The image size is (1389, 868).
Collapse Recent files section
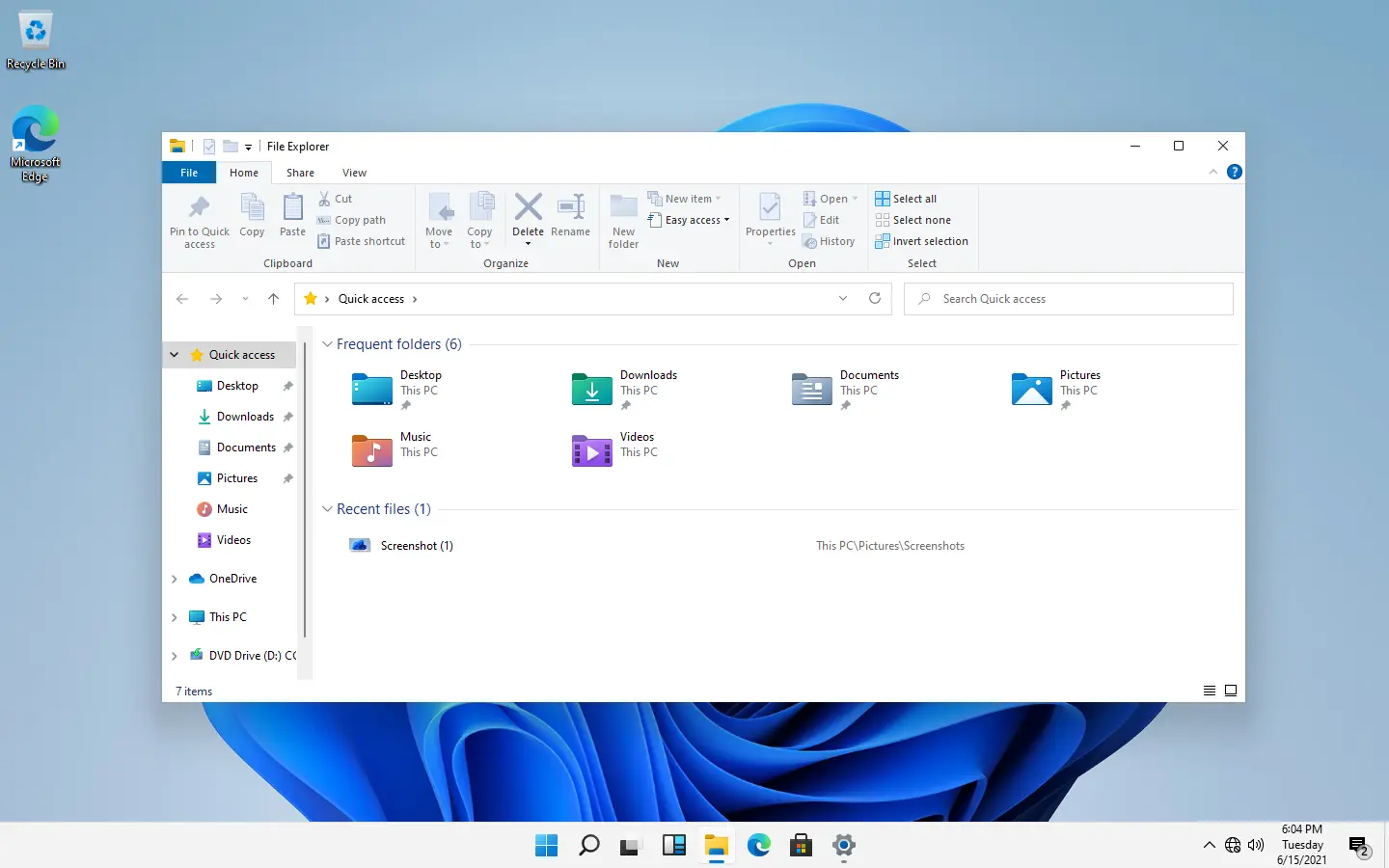click(327, 509)
